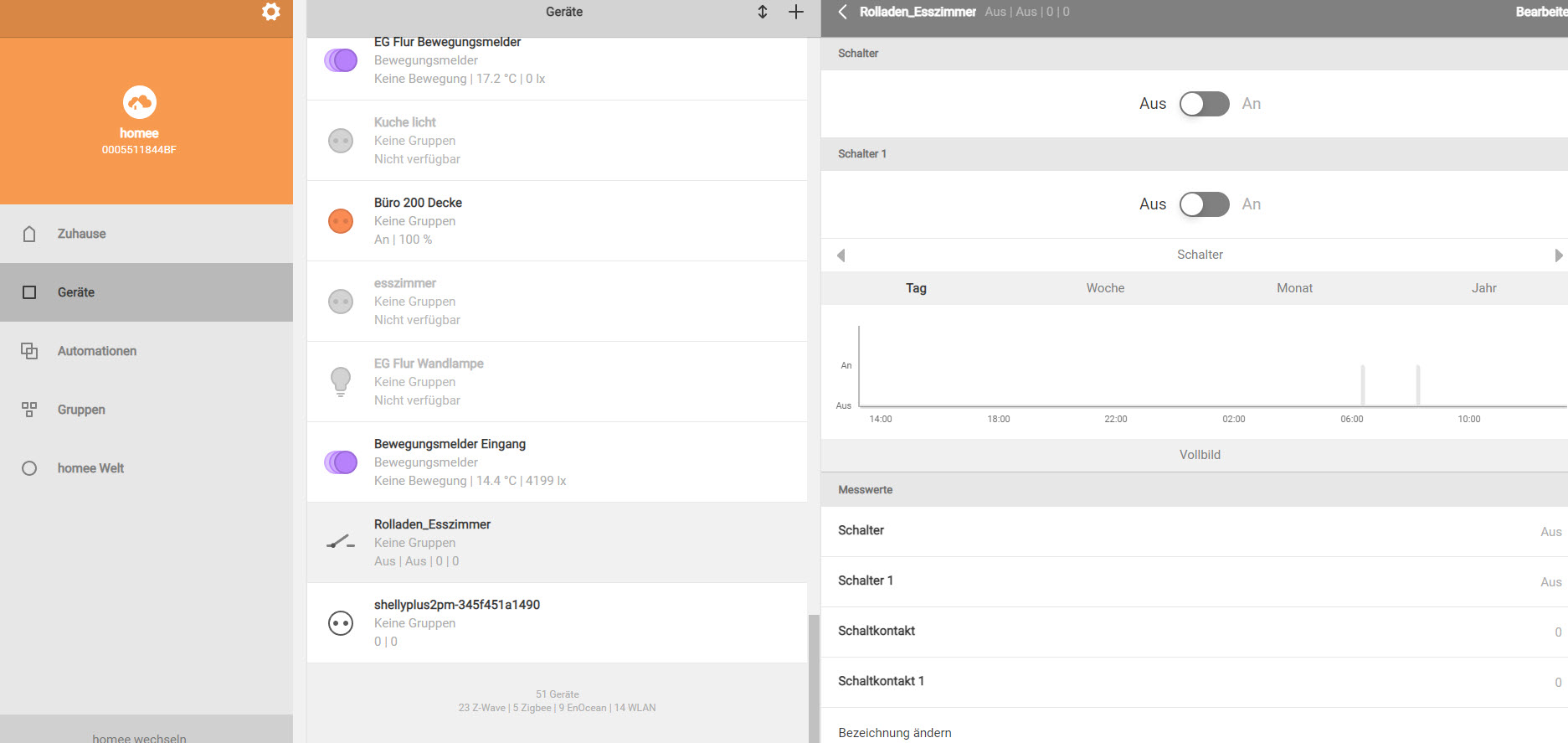
Task: Select the Woche chart tab
Action: (1105, 288)
